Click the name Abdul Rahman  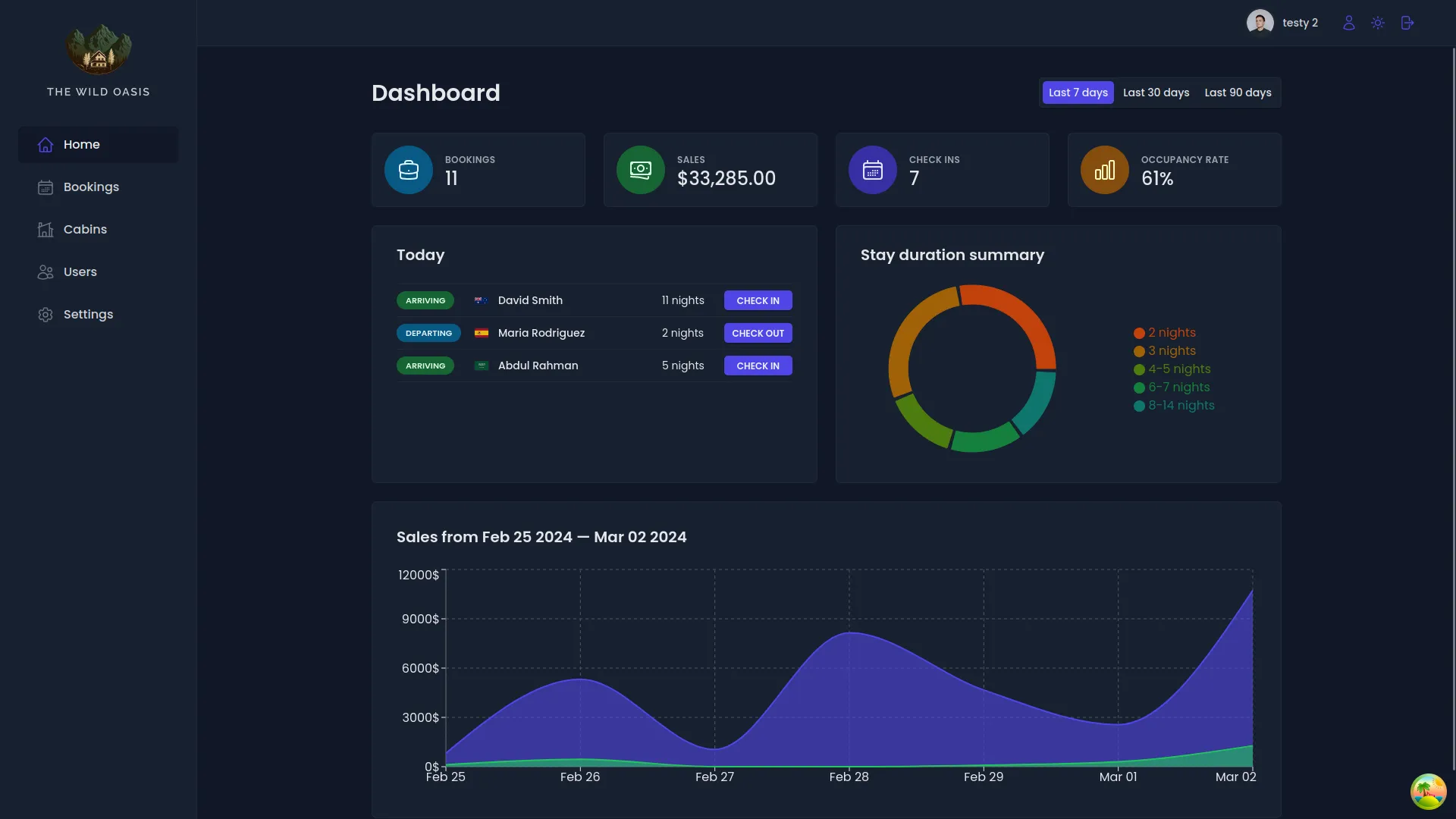tap(538, 366)
